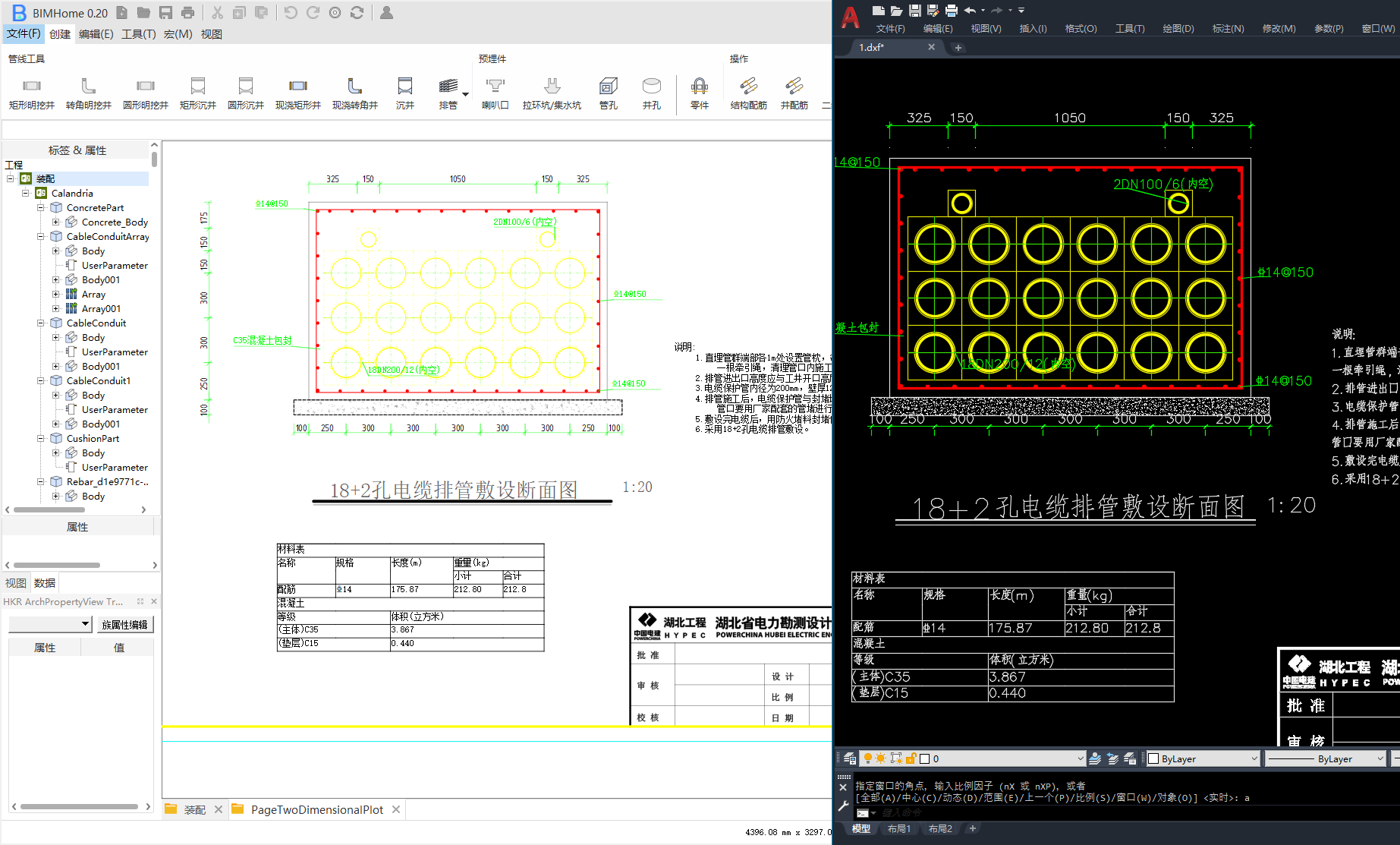Viewport: 1400px width, 845px height.
Task: Collapse the ConcretePart tree node
Action: pyautogui.click(x=41, y=208)
